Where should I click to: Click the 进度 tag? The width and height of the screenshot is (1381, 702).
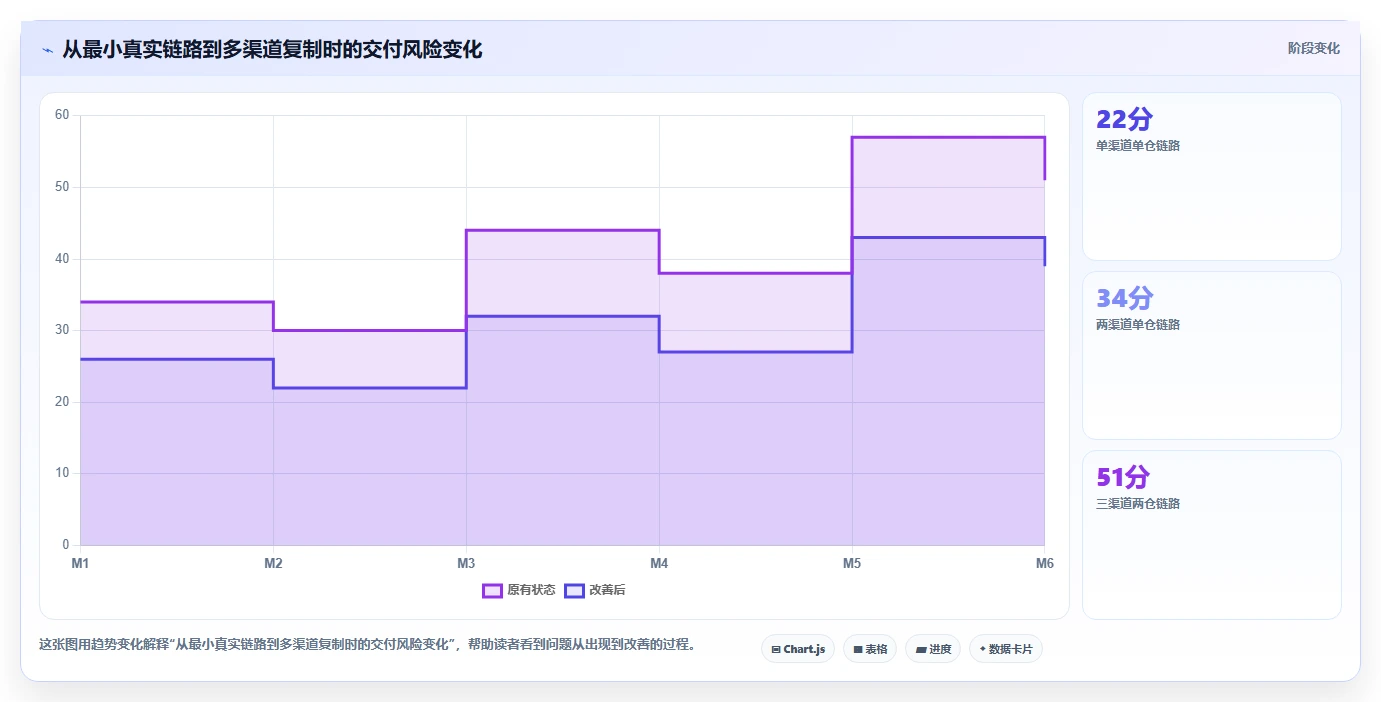(933, 649)
